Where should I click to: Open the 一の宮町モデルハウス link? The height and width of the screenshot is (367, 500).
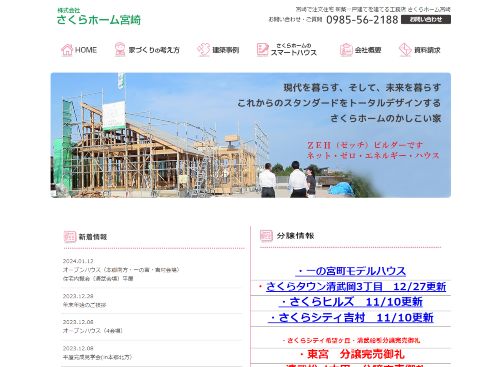point(351,271)
